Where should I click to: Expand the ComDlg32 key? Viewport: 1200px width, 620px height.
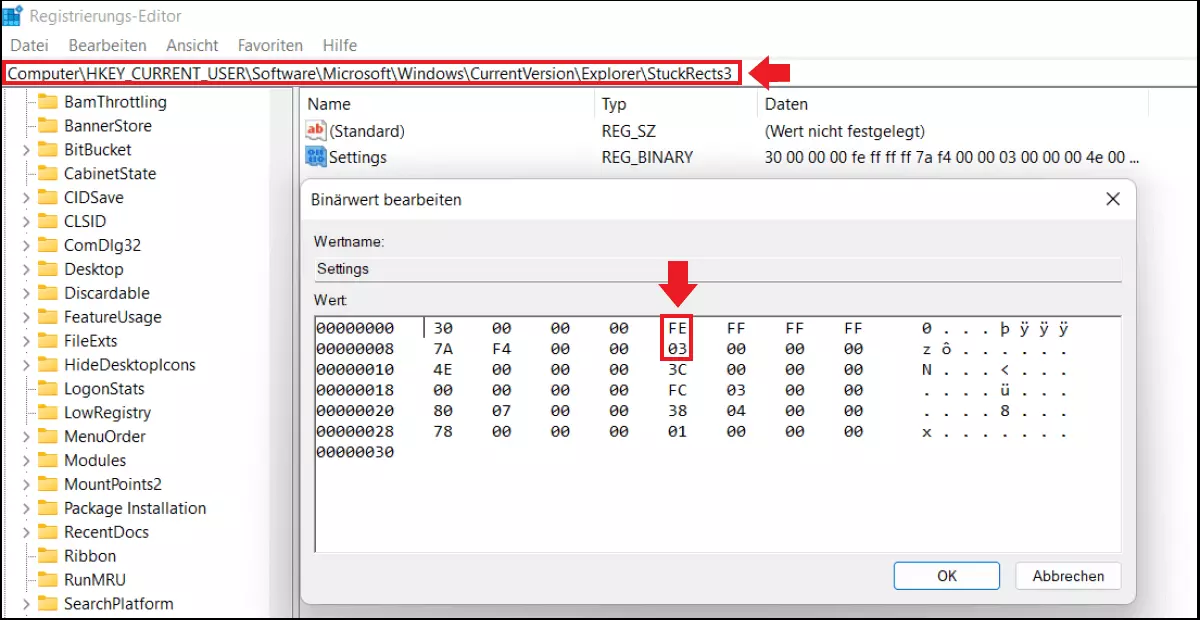click(26, 246)
